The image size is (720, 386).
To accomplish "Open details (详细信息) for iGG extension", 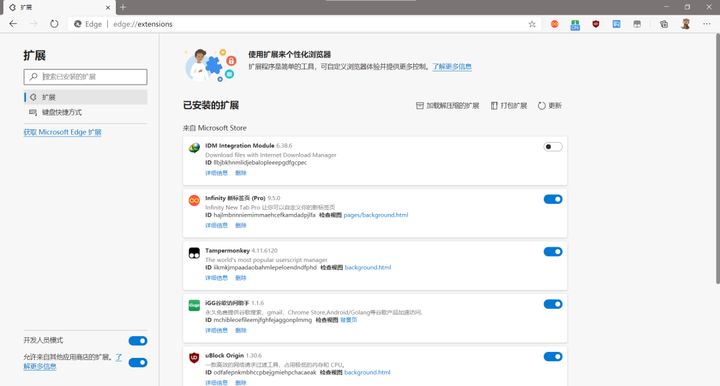I will (216, 330).
